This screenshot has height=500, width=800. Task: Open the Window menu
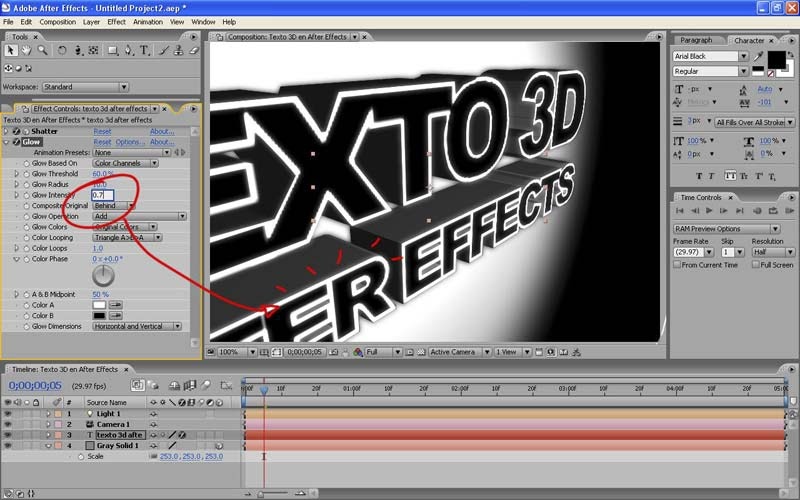[x=203, y=22]
